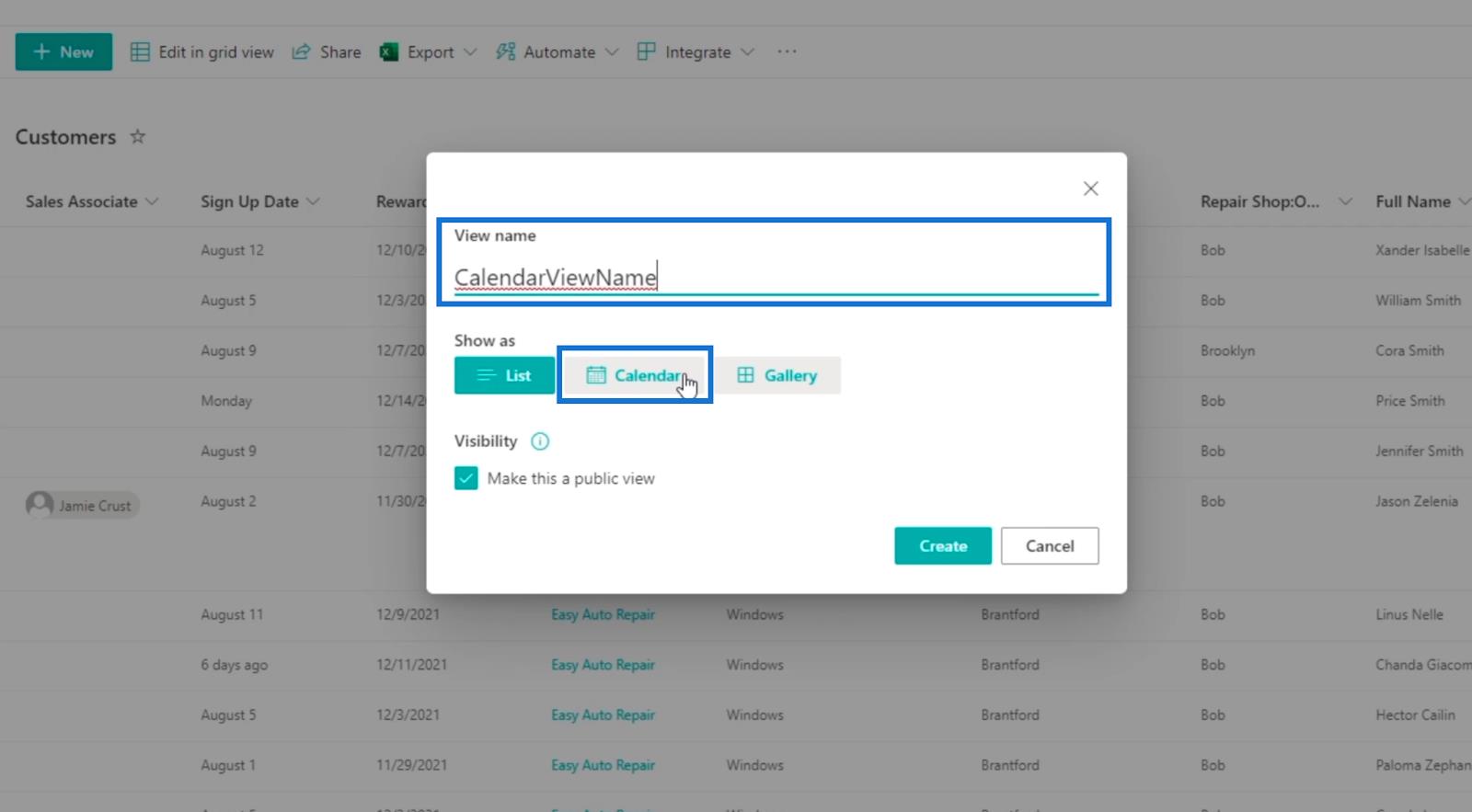Close the create view dialog

[1090, 189]
